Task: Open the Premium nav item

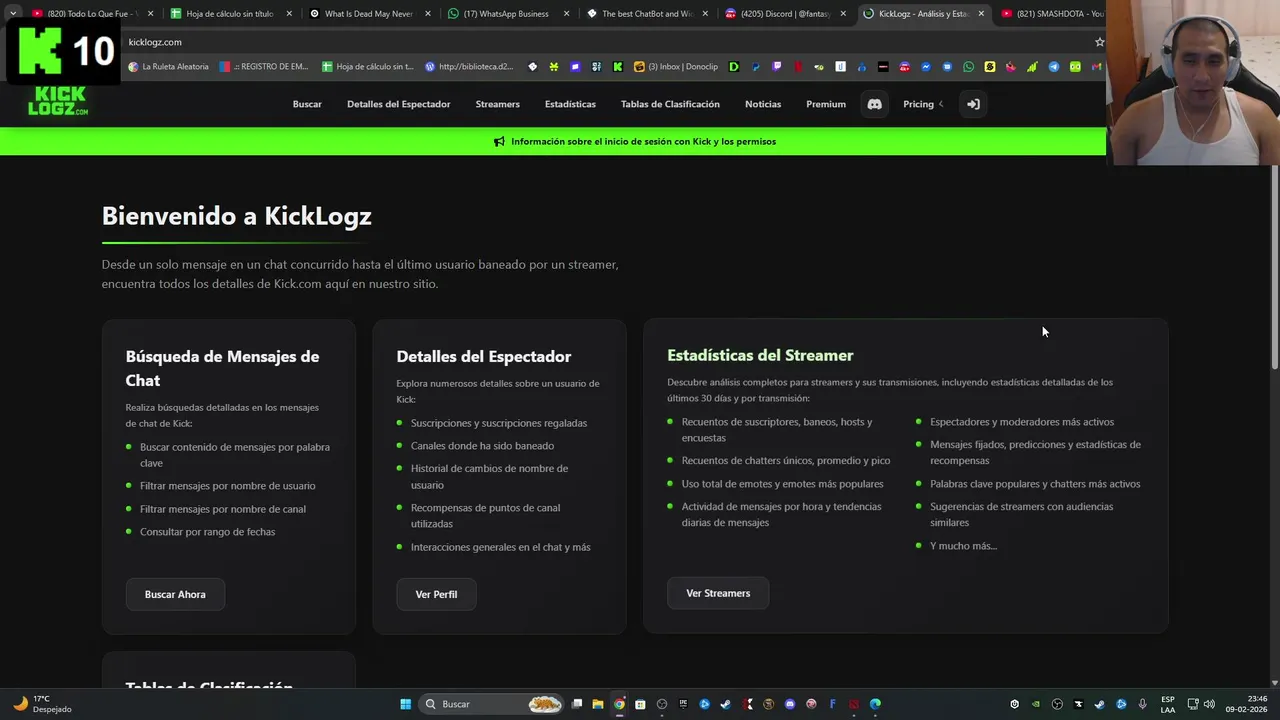Action: 826,104
